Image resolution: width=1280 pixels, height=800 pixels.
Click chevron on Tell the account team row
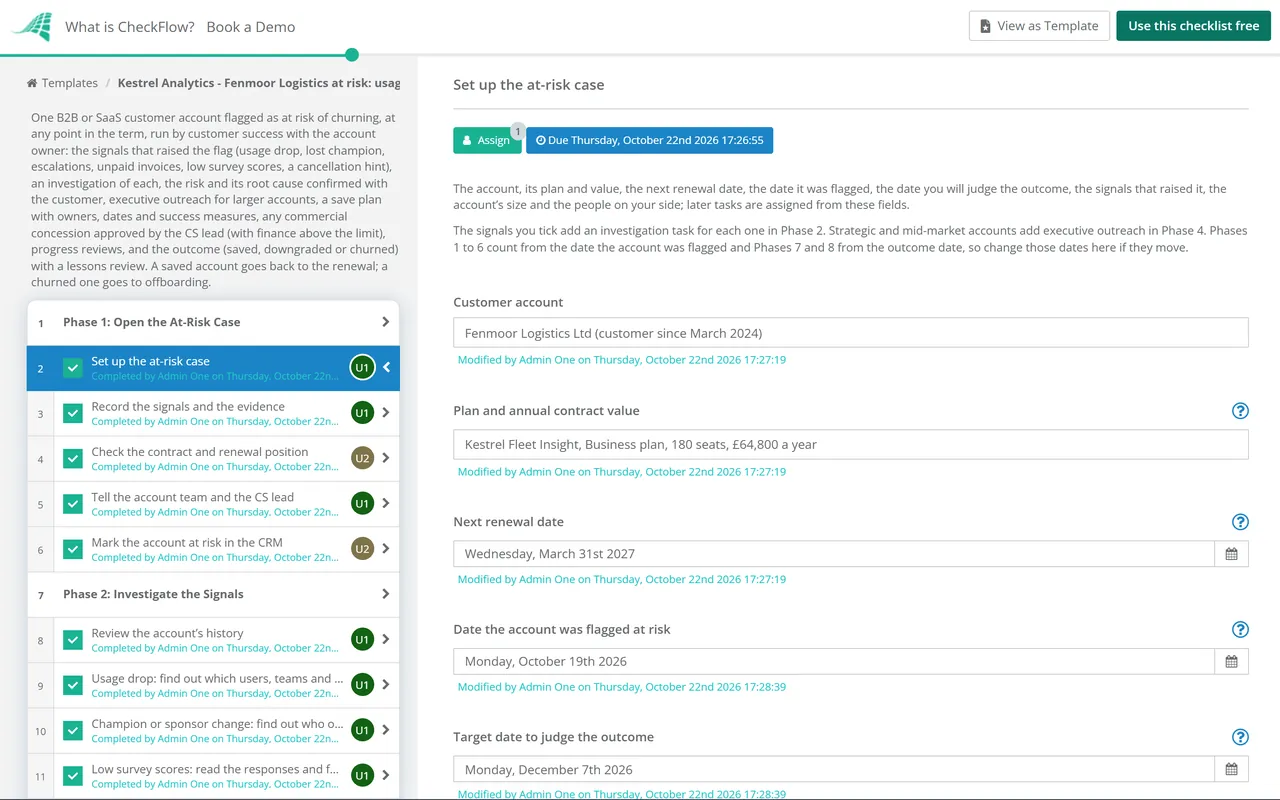click(x=386, y=504)
